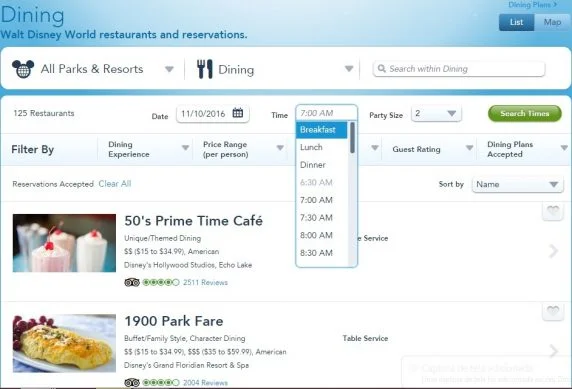The height and width of the screenshot is (389, 572).
Task: Expand Dining Plans Accepted filter
Action: (x=564, y=148)
